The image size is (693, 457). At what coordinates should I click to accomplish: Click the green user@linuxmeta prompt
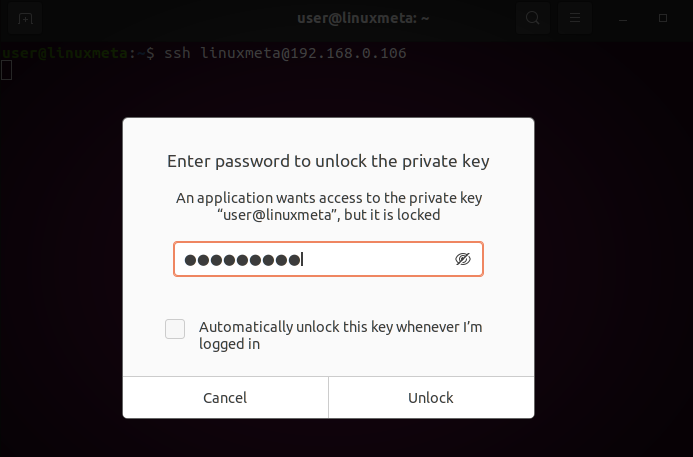coord(65,53)
